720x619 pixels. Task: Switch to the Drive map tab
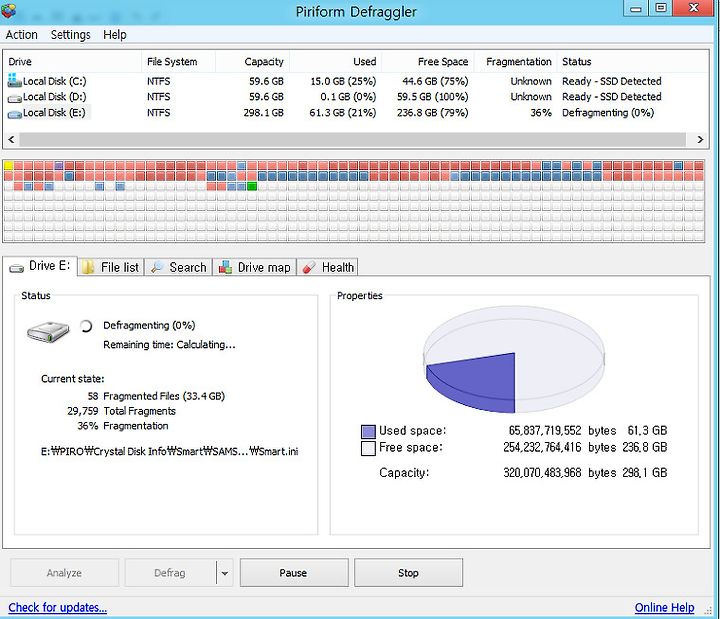coord(255,267)
